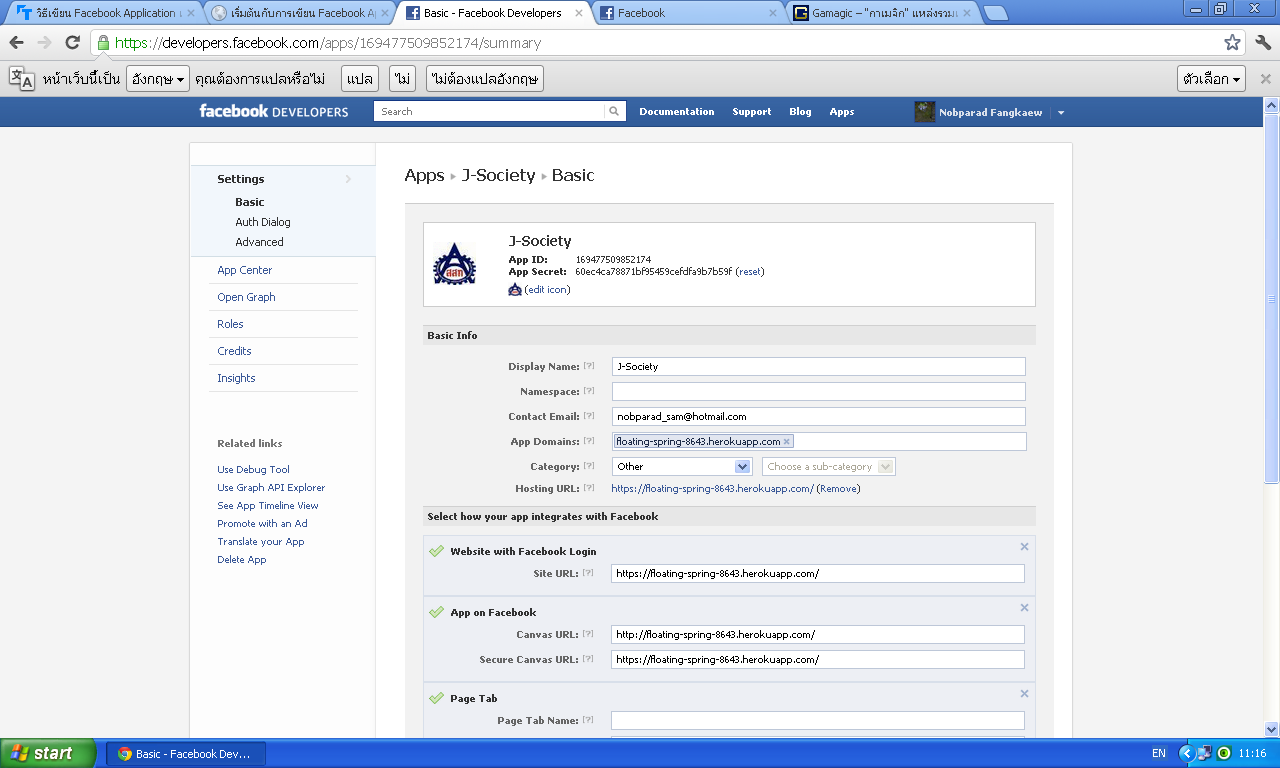
Task: Remove Page Tab section
Action: coord(1024,694)
